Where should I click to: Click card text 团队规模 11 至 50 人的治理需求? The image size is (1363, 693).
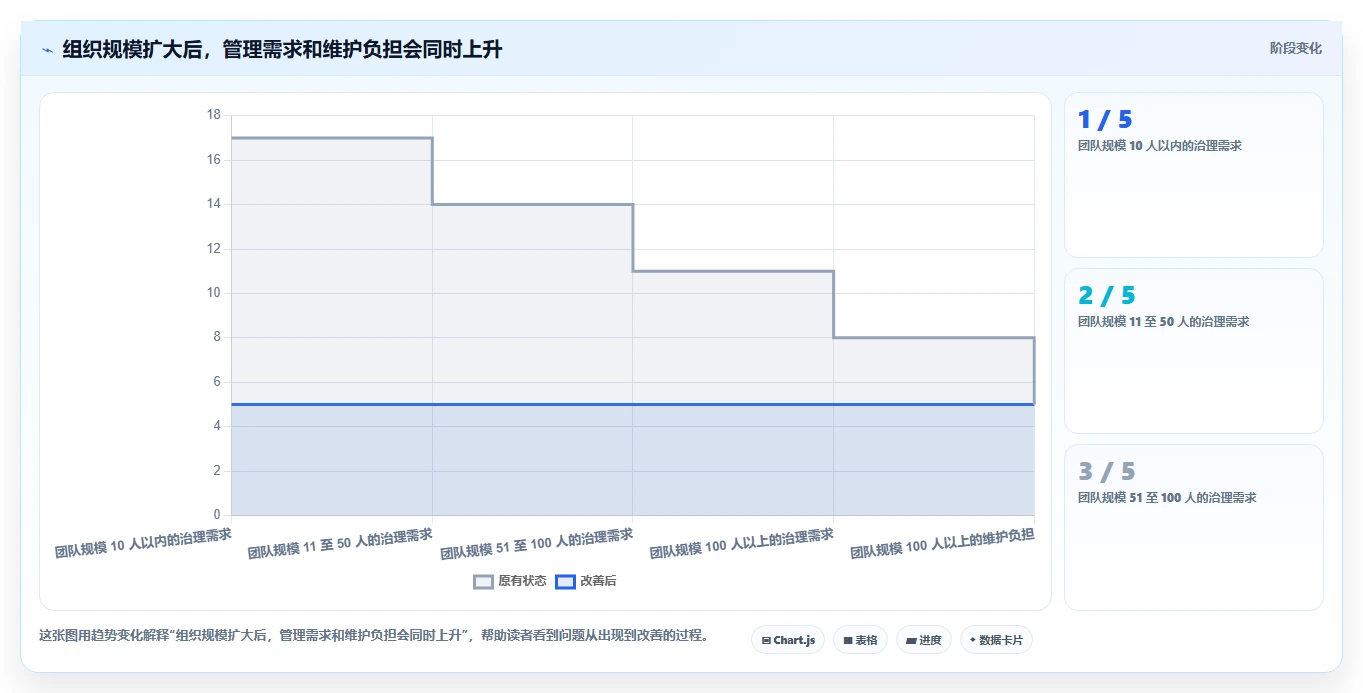click(1163, 321)
